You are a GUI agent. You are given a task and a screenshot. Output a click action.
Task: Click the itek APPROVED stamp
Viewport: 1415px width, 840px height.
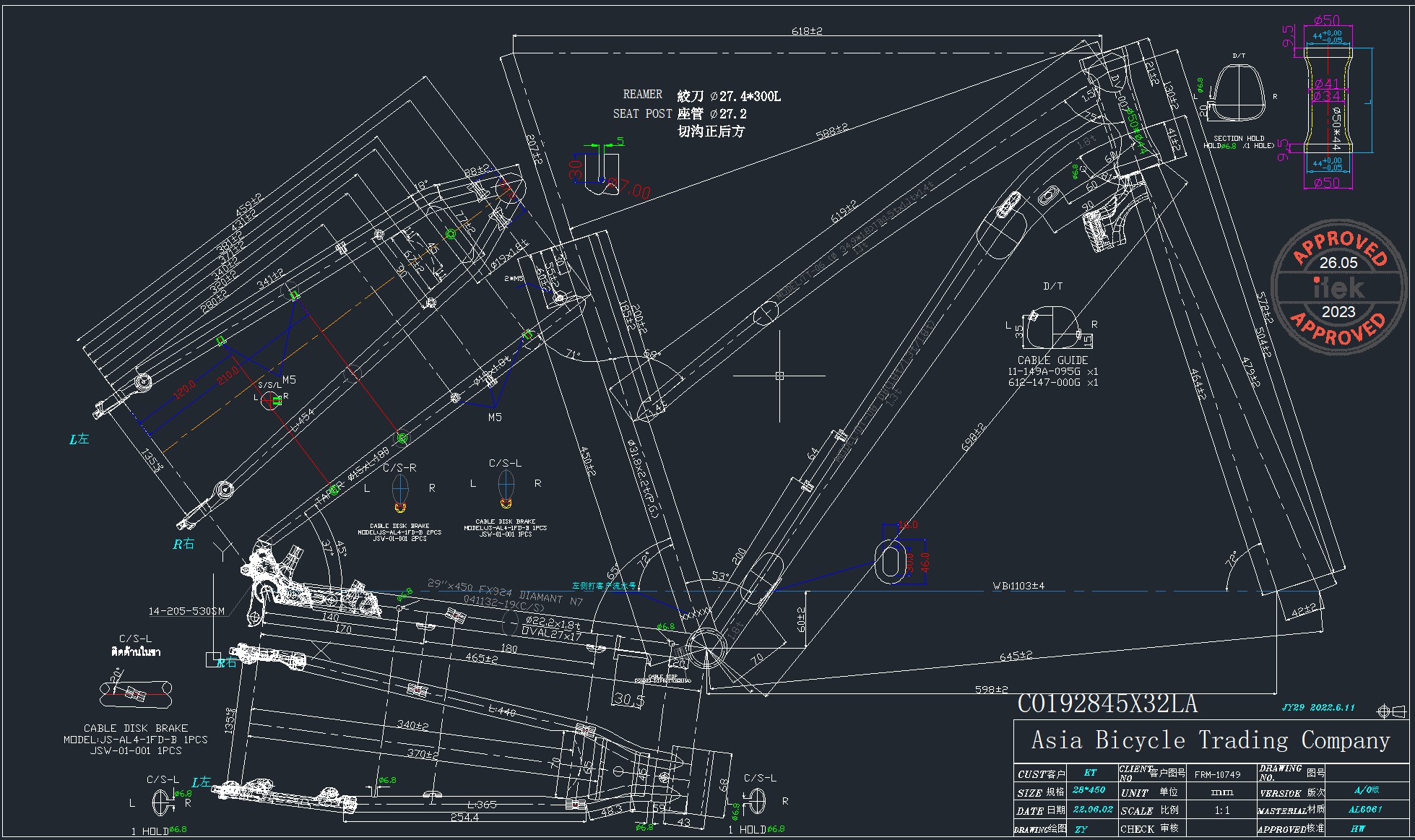coord(1338,287)
